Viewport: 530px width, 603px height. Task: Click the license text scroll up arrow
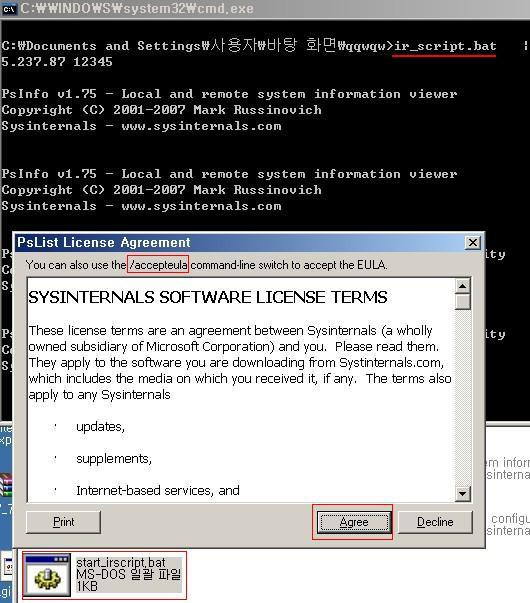[463, 286]
